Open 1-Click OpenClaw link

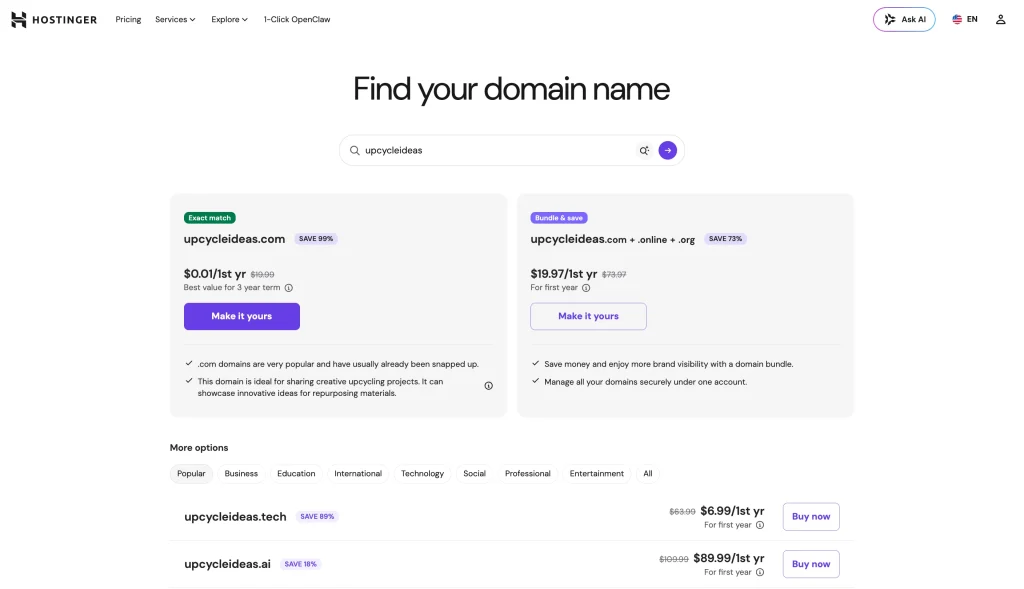coord(296,20)
